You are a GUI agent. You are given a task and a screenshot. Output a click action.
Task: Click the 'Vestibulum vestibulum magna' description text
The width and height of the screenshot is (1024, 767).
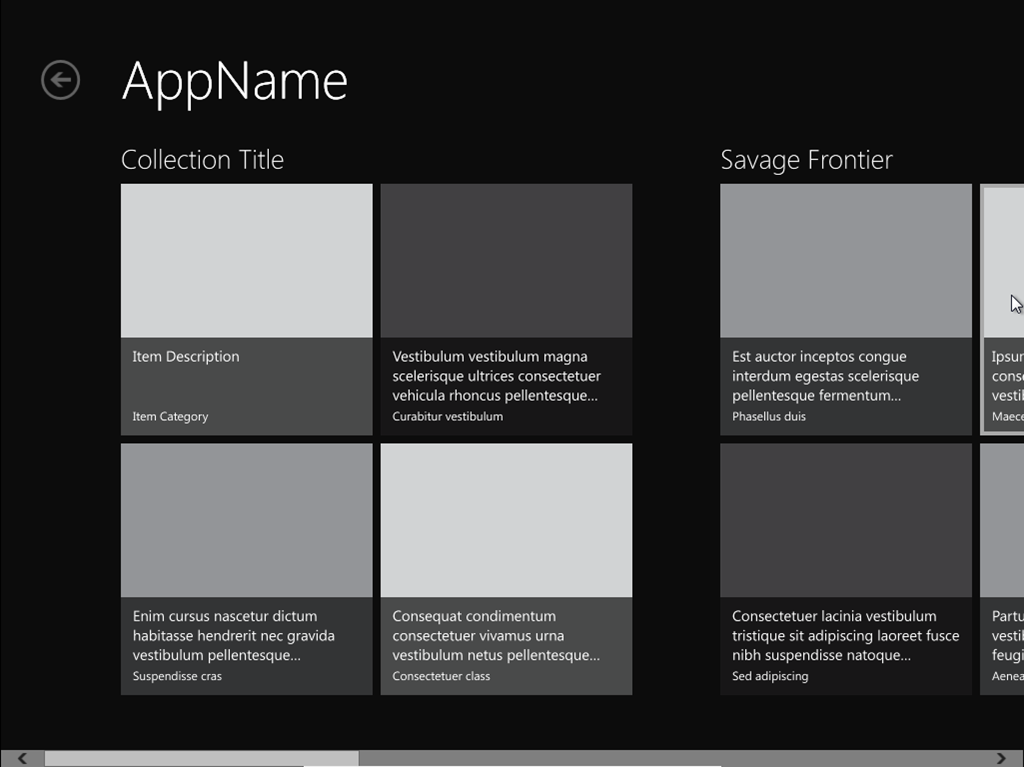(496, 376)
